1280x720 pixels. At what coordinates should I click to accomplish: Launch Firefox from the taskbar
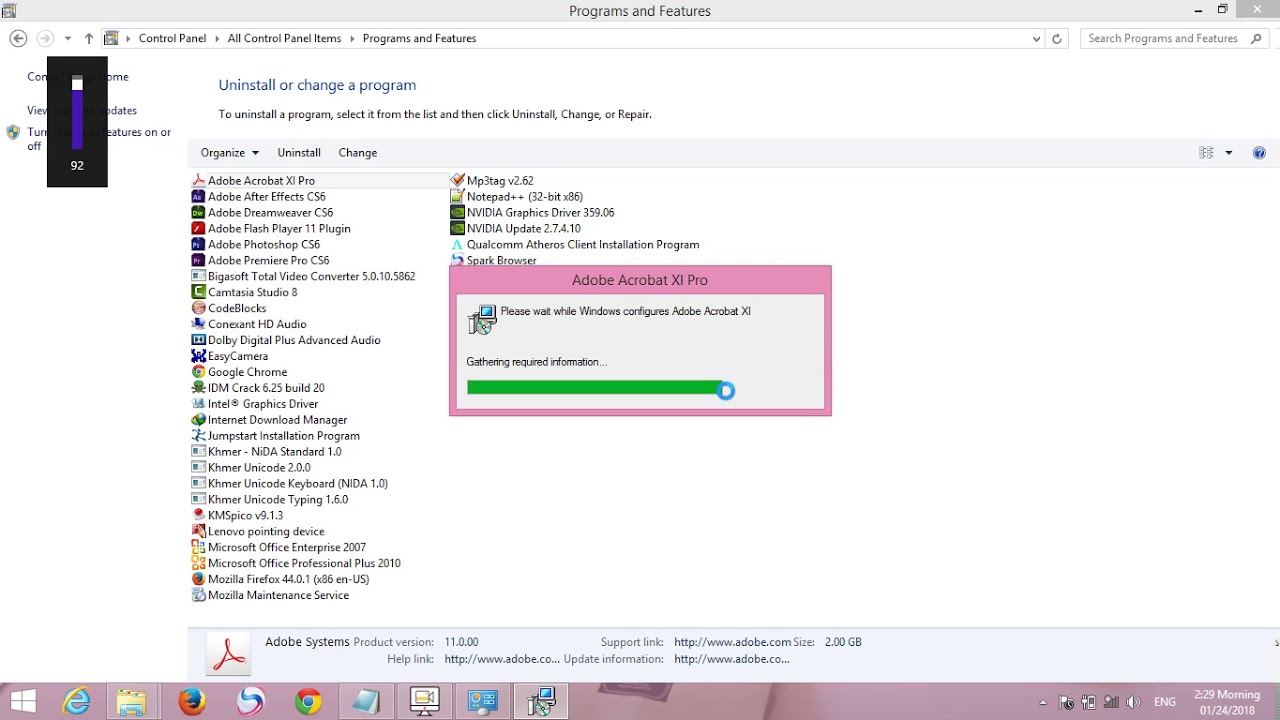tap(192, 702)
